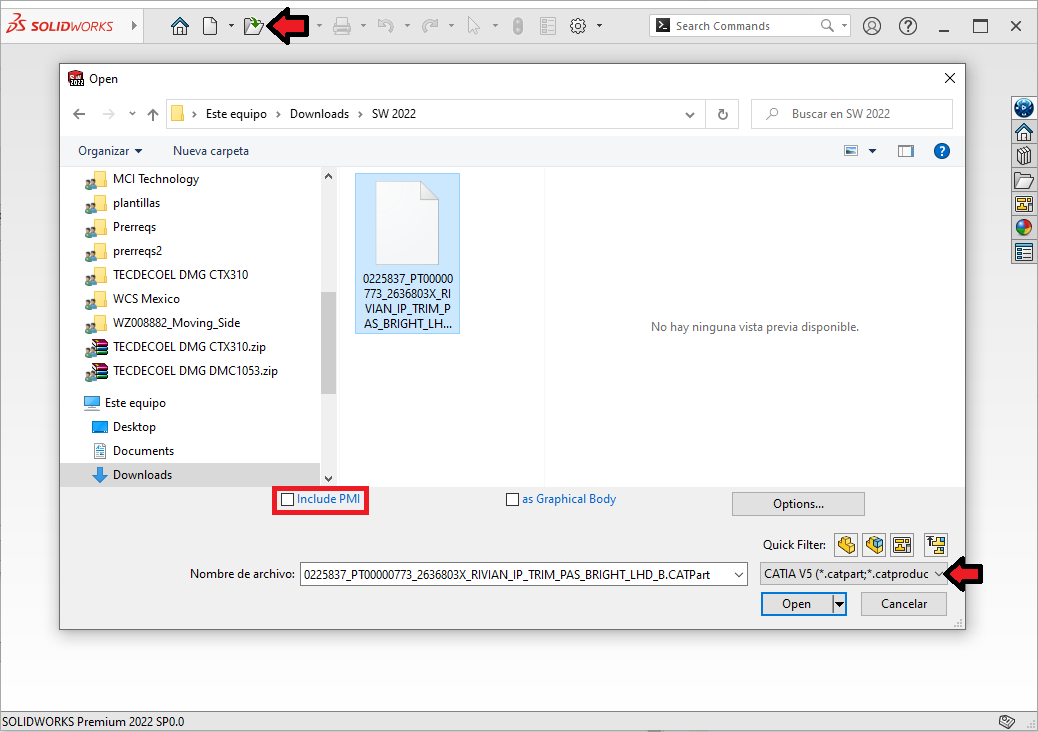This screenshot has height=732, width=1038.
Task: Create a new document with the New icon
Action: pos(210,26)
